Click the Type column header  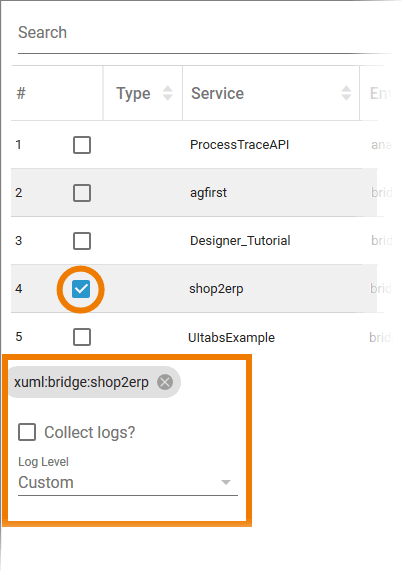click(133, 94)
